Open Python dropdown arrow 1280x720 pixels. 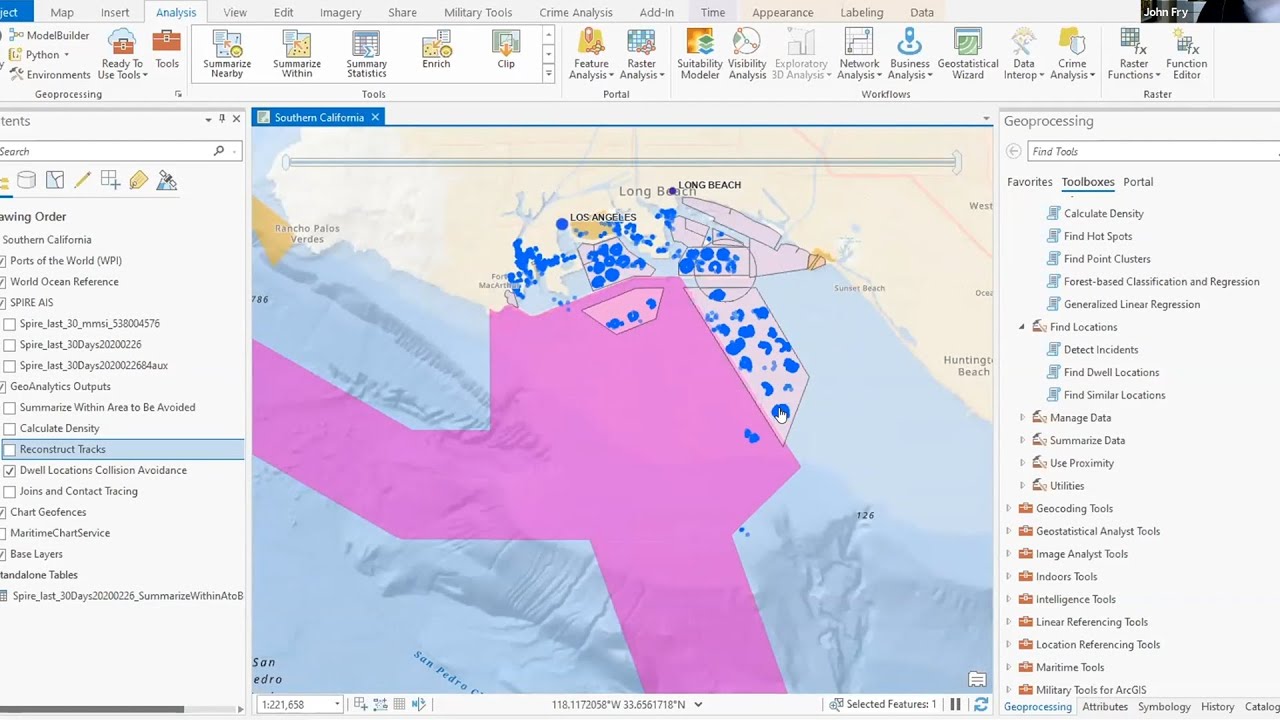coord(66,55)
